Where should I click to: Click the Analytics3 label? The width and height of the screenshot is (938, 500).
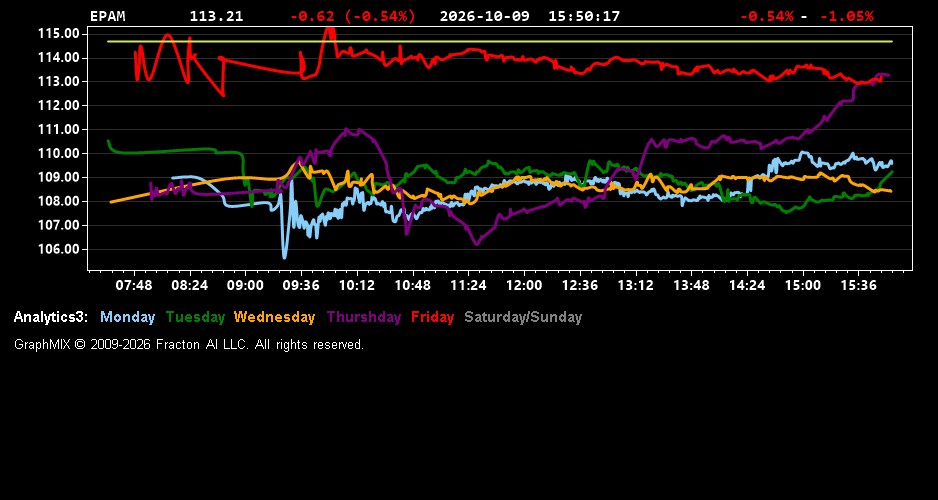[51, 317]
